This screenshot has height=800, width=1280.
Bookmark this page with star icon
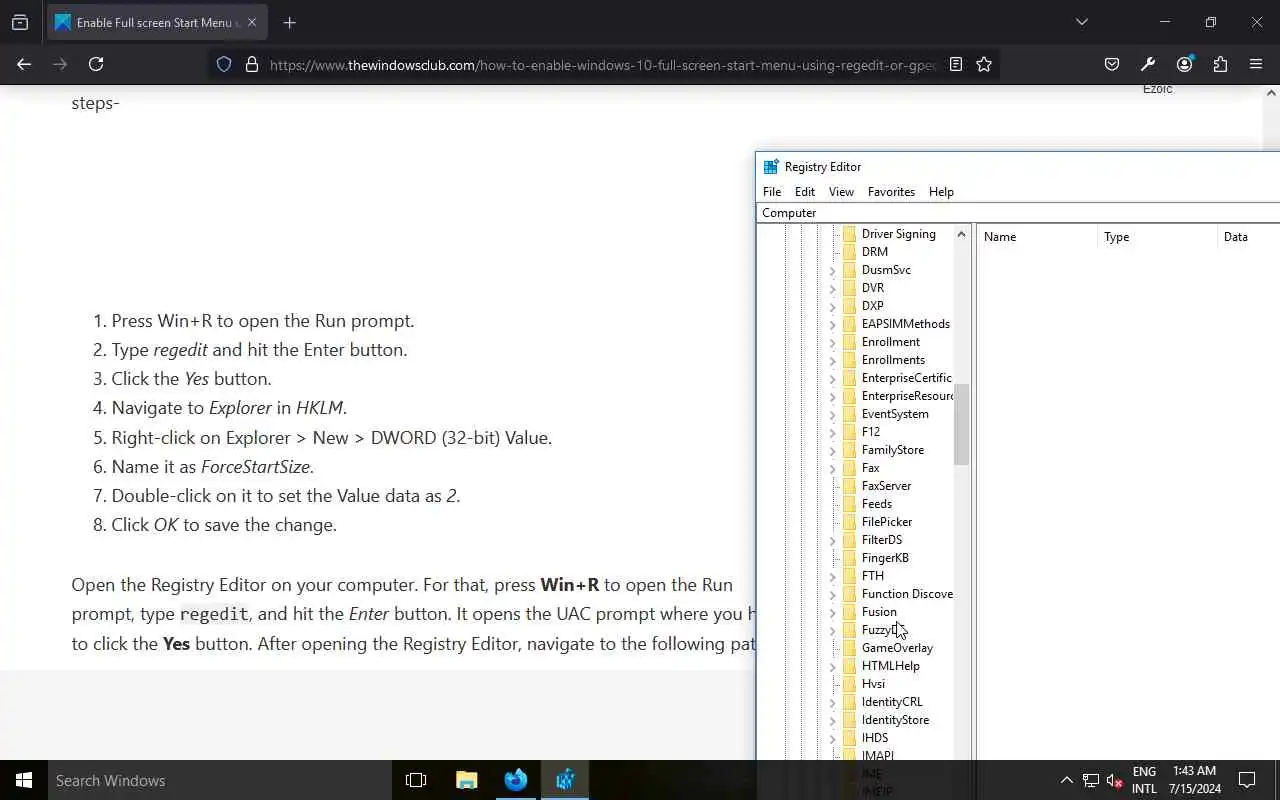984,64
